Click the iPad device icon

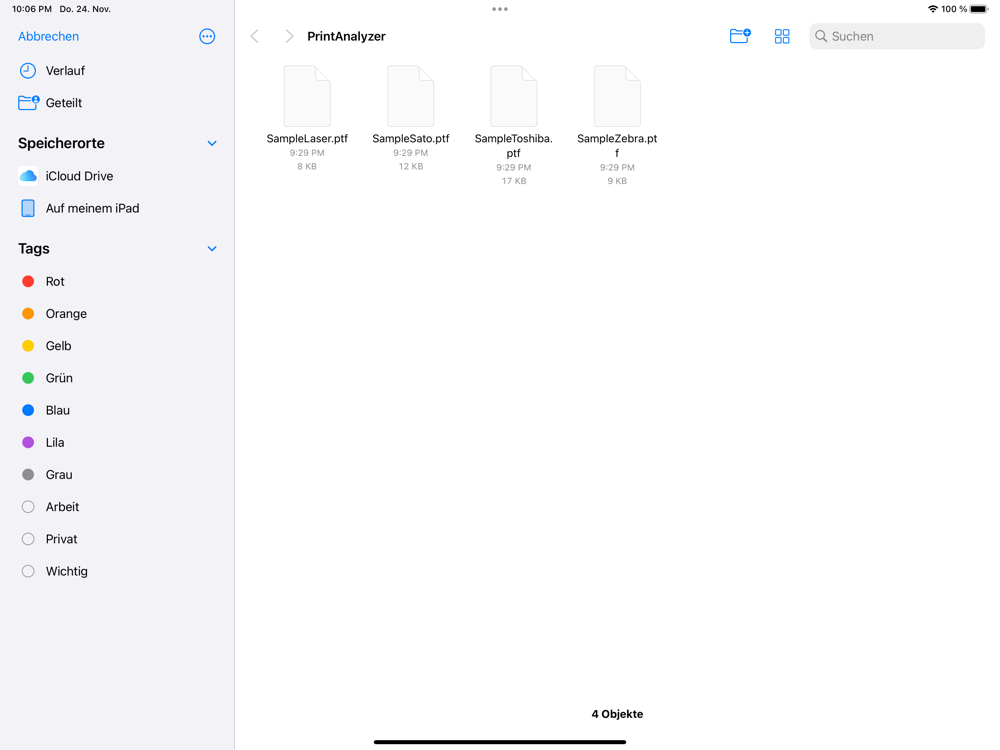pyautogui.click(x=28, y=208)
